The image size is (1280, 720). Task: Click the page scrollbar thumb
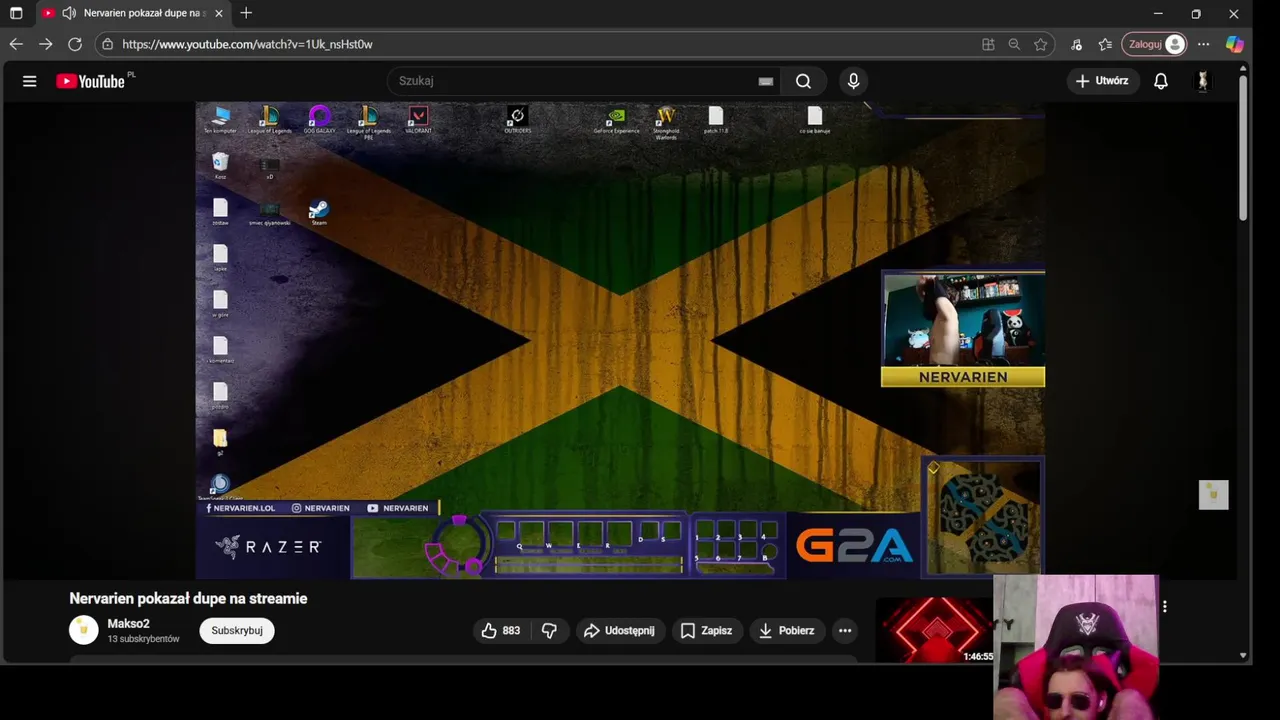tap(1243, 147)
